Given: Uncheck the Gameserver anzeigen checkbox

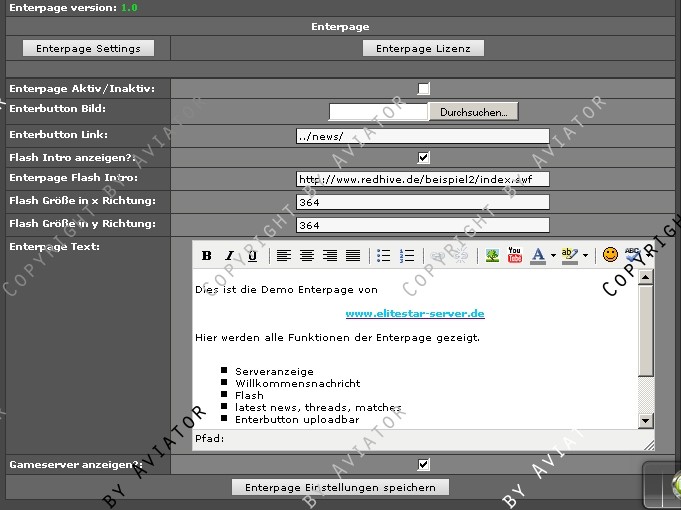Looking at the screenshot, I should [423, 464].
